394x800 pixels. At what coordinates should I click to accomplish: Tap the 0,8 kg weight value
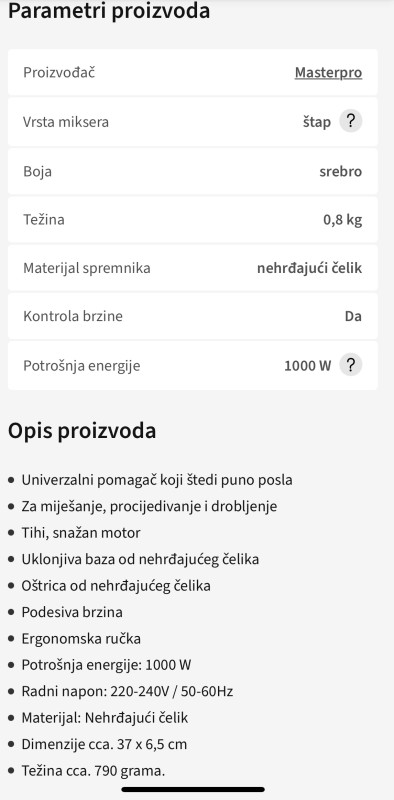[342, 219]
